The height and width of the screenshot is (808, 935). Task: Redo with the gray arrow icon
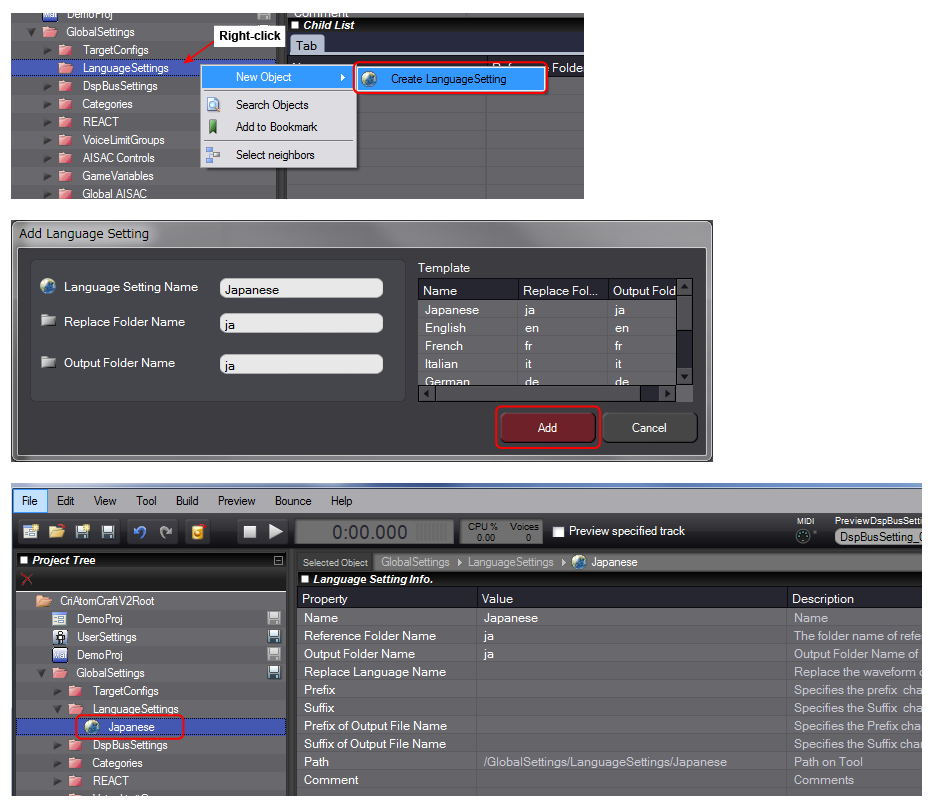(x=166, y=531)
